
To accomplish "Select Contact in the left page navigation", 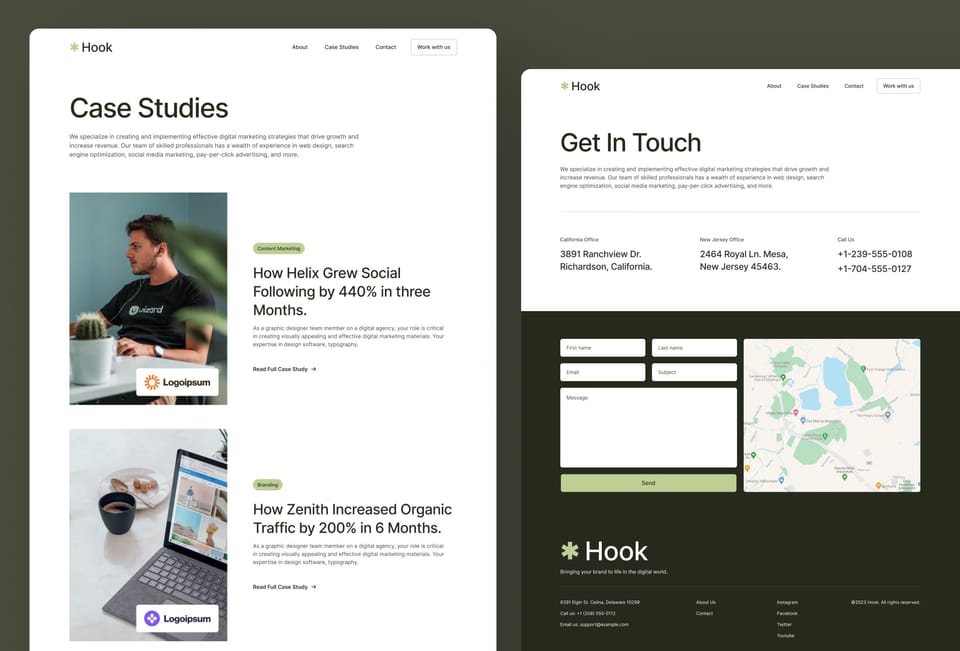I will [x=386, y=47].
